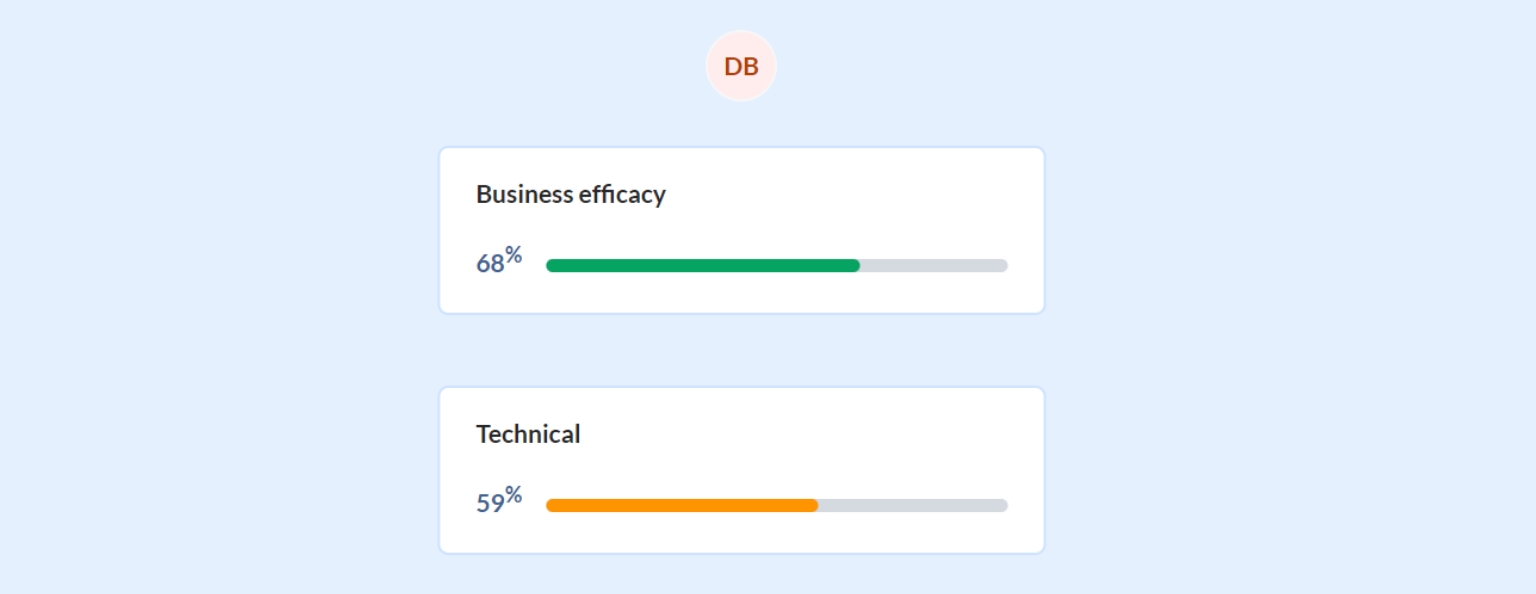Click the percent sign beside 59
This screenshot has height=594, width=1536.
513,495
